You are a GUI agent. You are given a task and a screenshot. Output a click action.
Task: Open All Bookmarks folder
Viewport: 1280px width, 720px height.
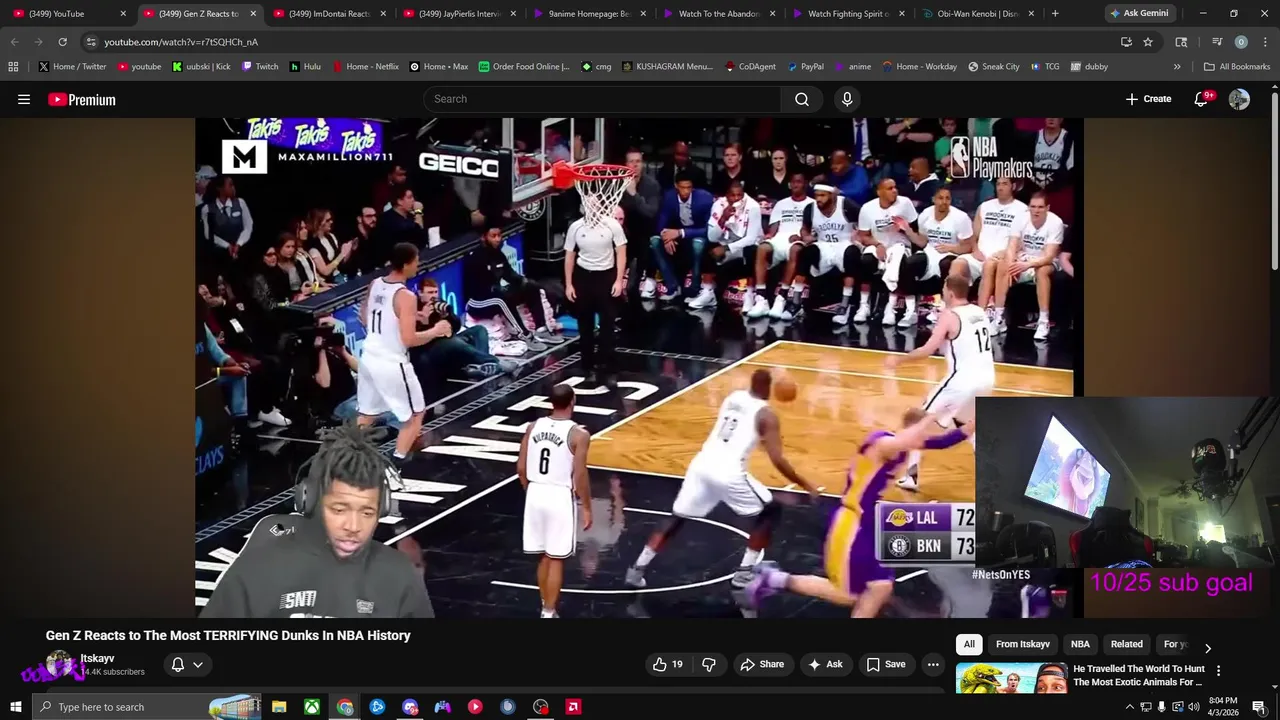pyautogui.click(x=1237, y=67)
